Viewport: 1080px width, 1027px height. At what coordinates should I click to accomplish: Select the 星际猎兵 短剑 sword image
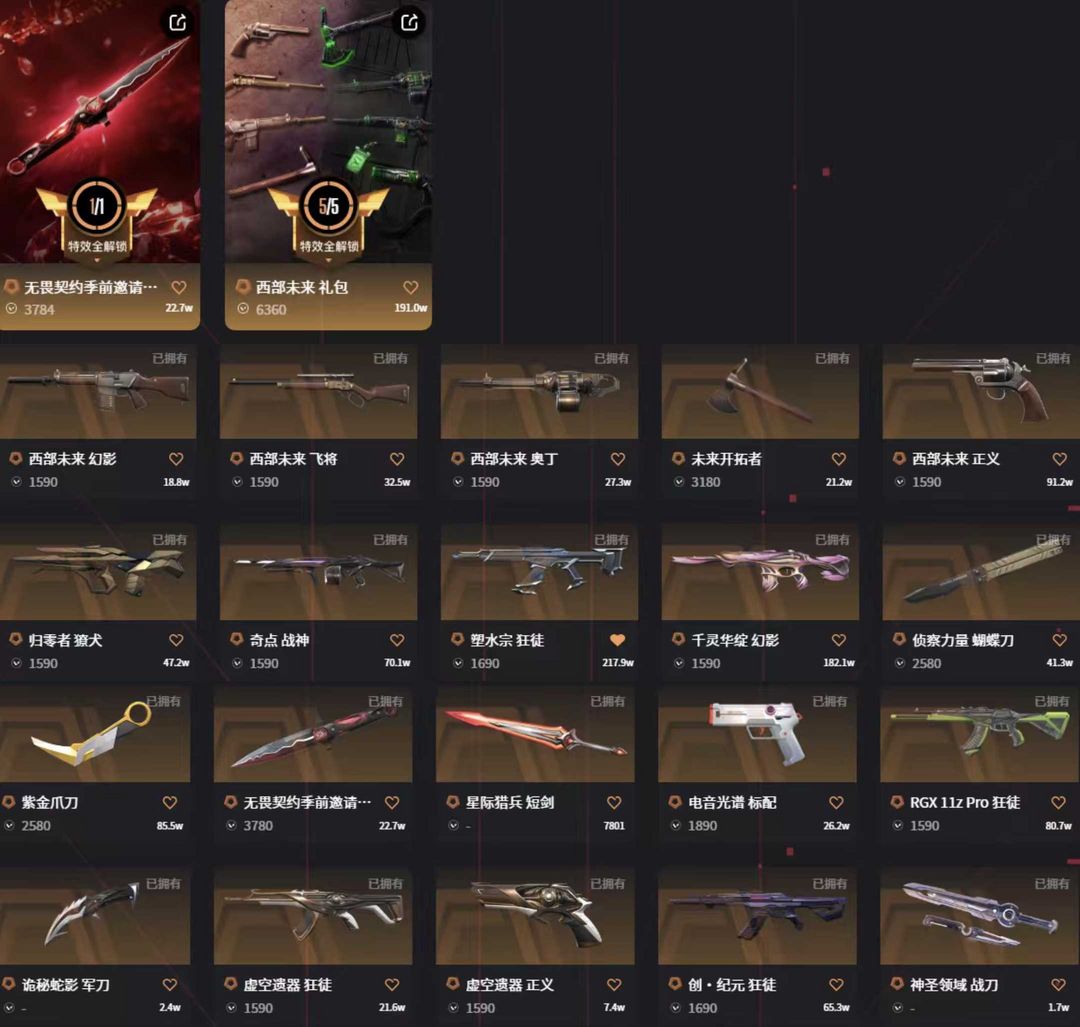534,734
